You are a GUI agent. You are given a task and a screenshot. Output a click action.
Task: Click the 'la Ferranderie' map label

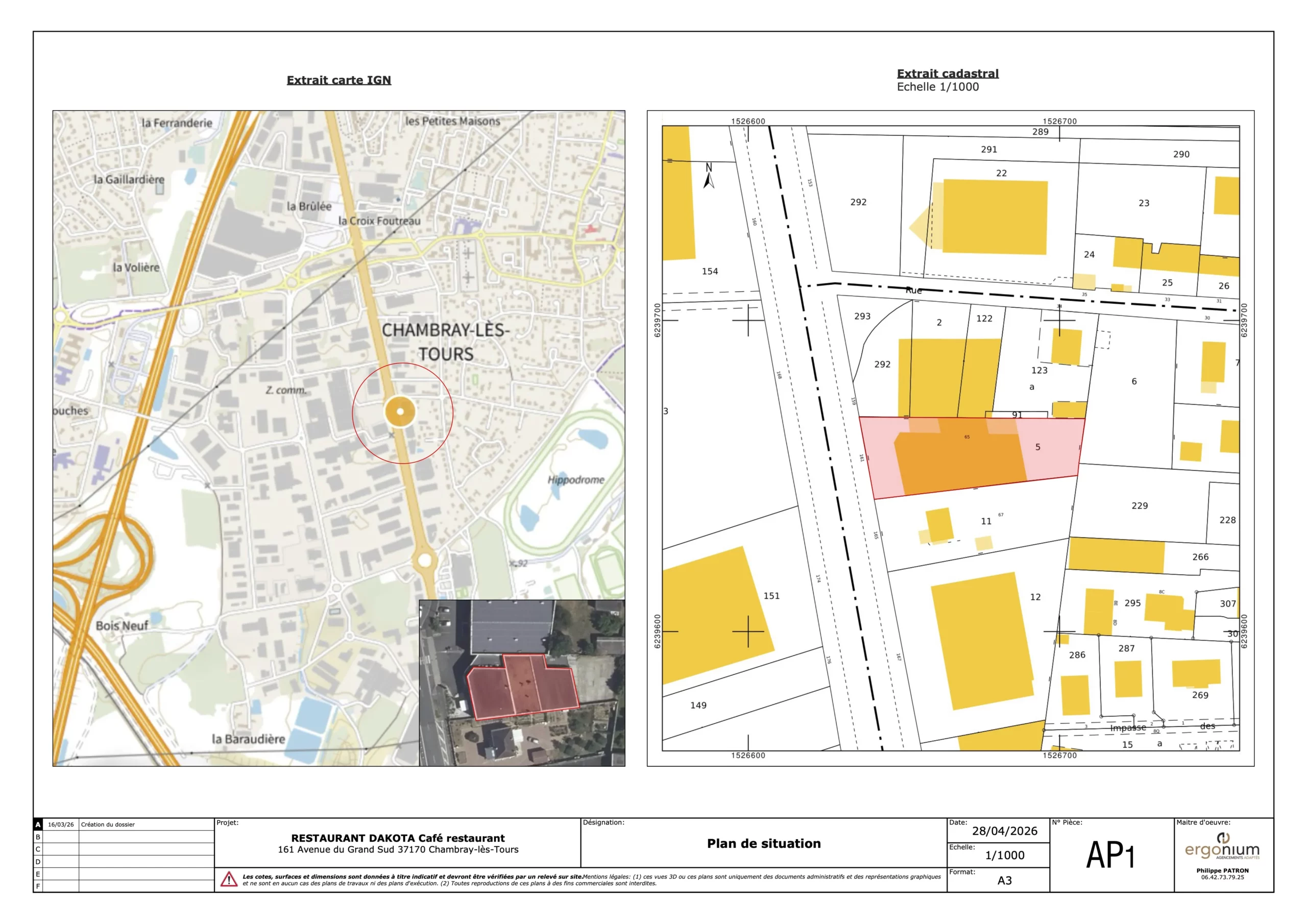(x=177, y=123)
